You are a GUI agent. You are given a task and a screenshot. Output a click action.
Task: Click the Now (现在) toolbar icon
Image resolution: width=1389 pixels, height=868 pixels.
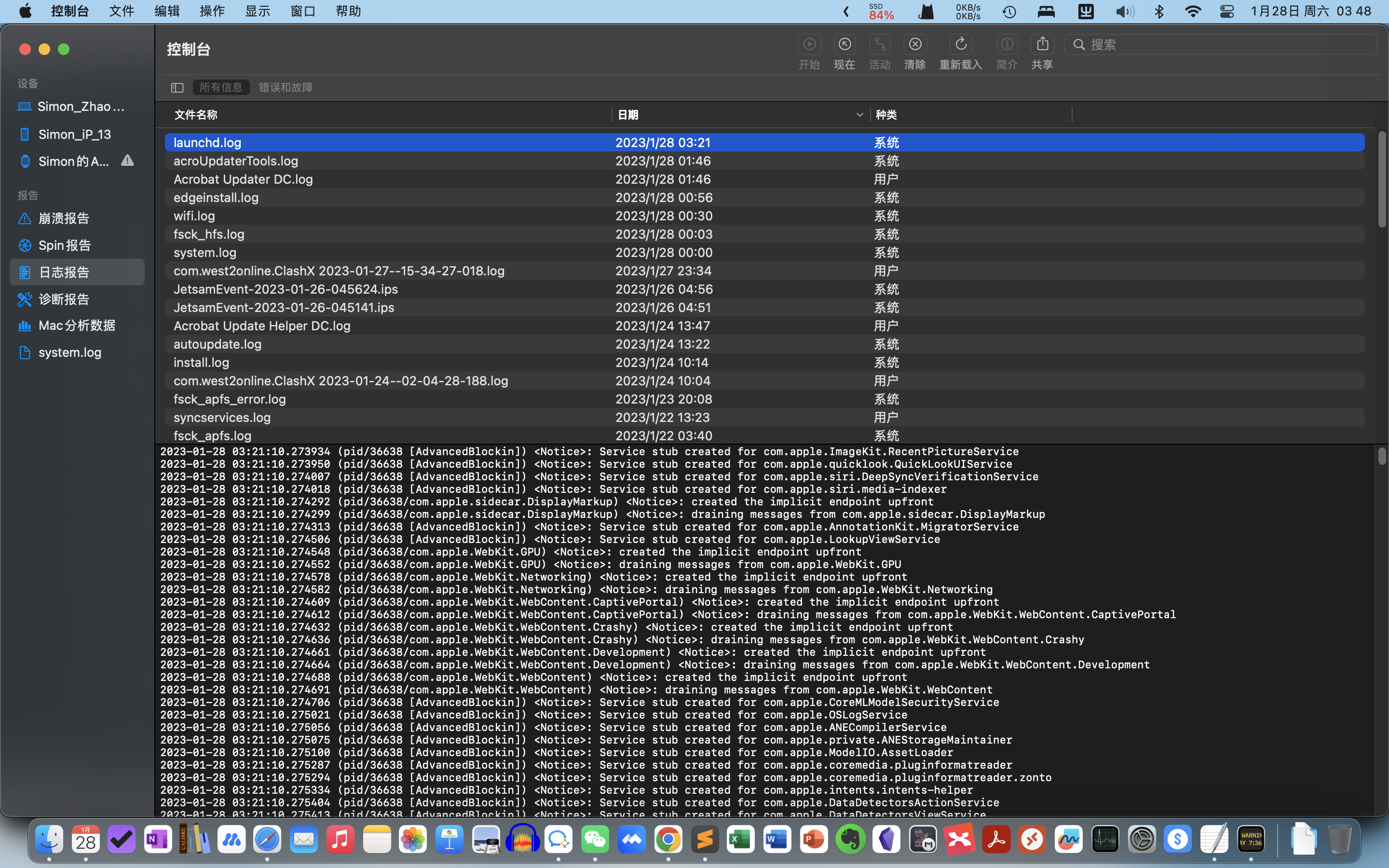(x=844, y=45)
